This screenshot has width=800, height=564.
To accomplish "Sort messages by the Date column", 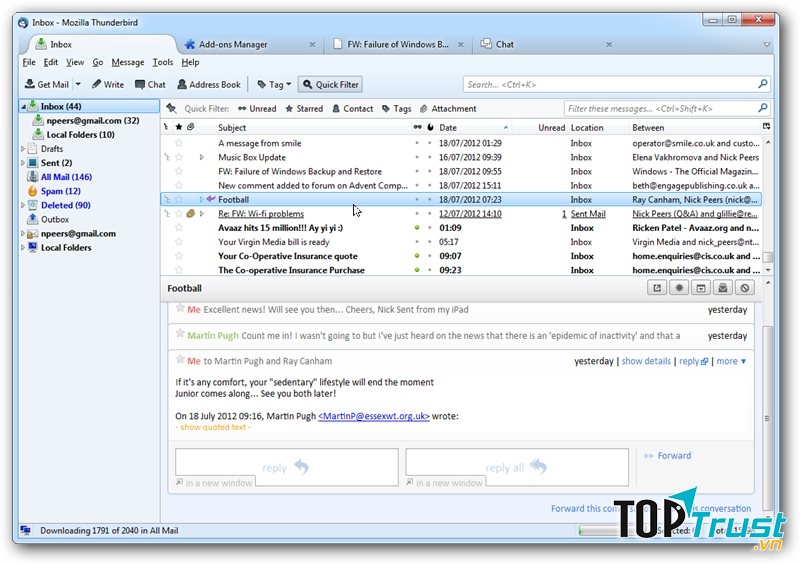I will click(x=473, y=128).
